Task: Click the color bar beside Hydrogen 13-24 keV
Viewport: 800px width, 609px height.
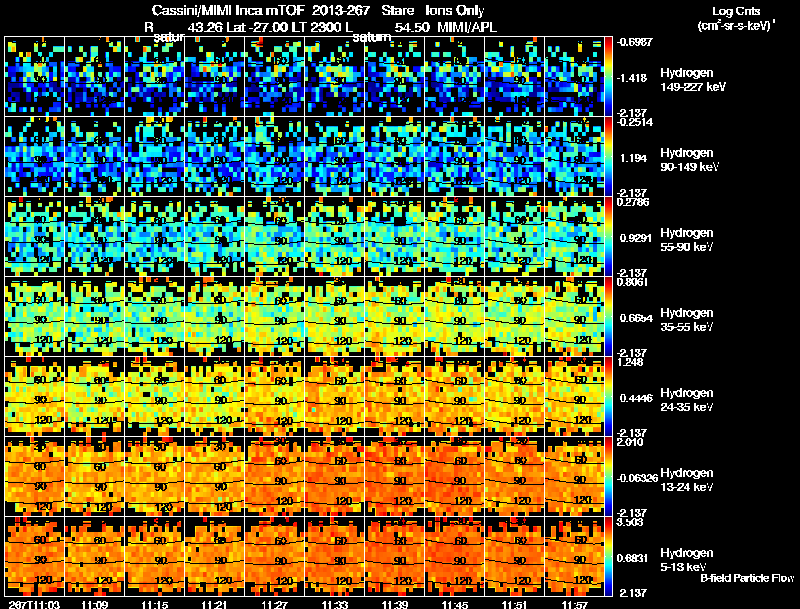Action: tap(608, 476)
